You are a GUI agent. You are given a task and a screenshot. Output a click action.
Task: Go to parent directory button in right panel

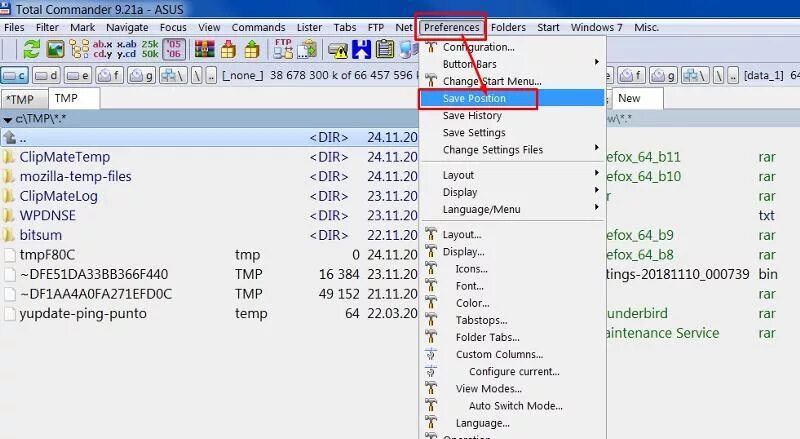[x=733, y=76]
